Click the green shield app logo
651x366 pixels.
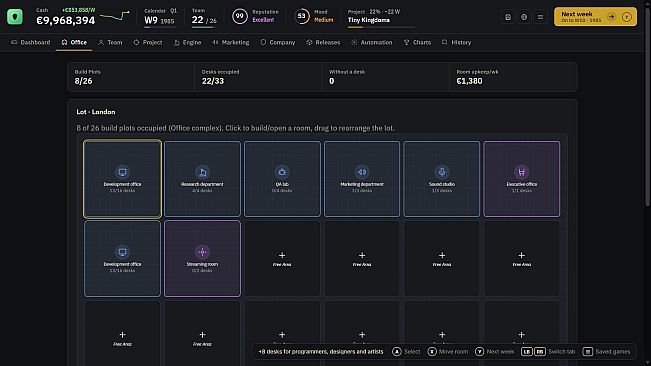point(15,17)
